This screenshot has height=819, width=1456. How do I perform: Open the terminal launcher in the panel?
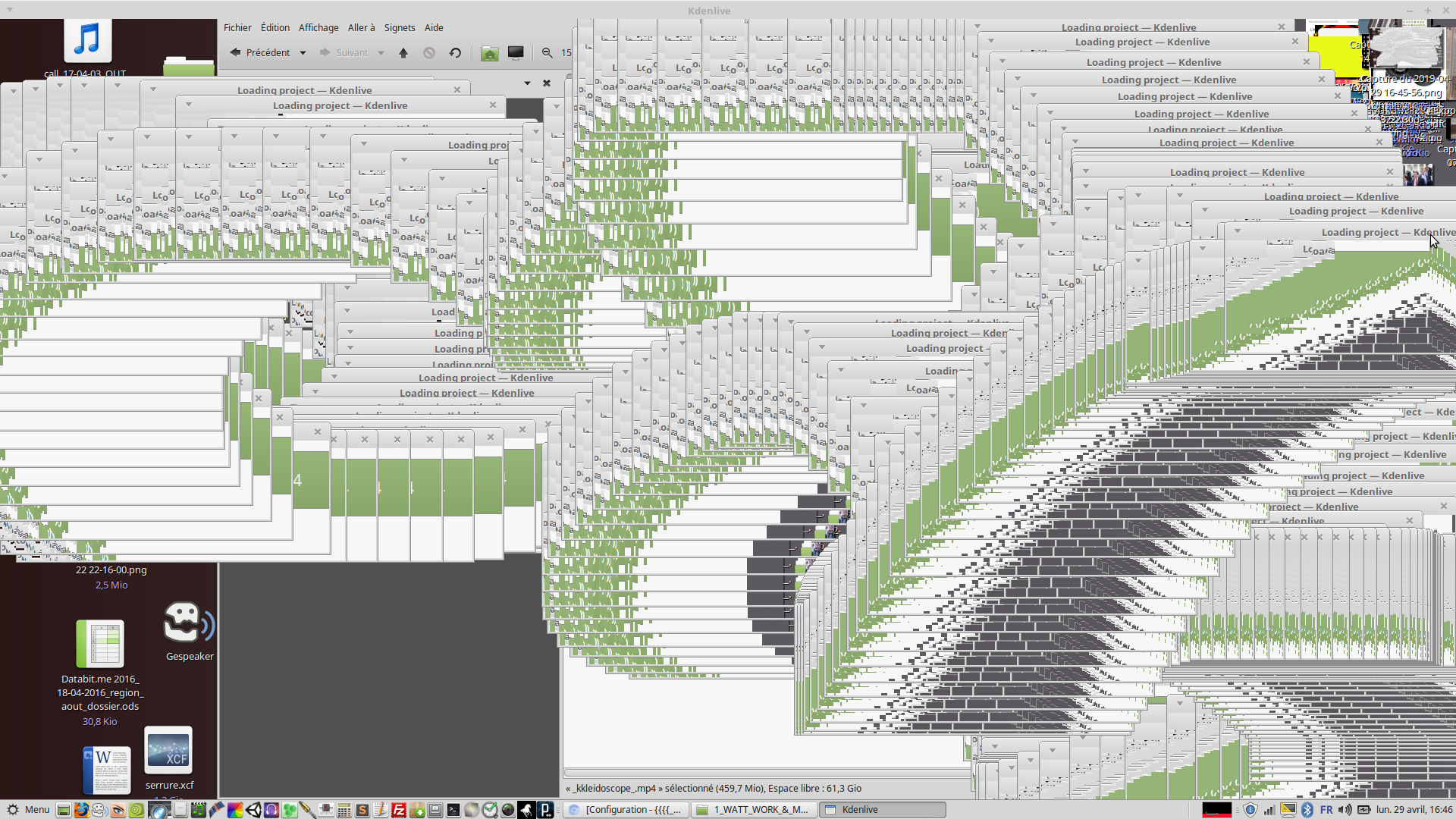tap(453, 810)
